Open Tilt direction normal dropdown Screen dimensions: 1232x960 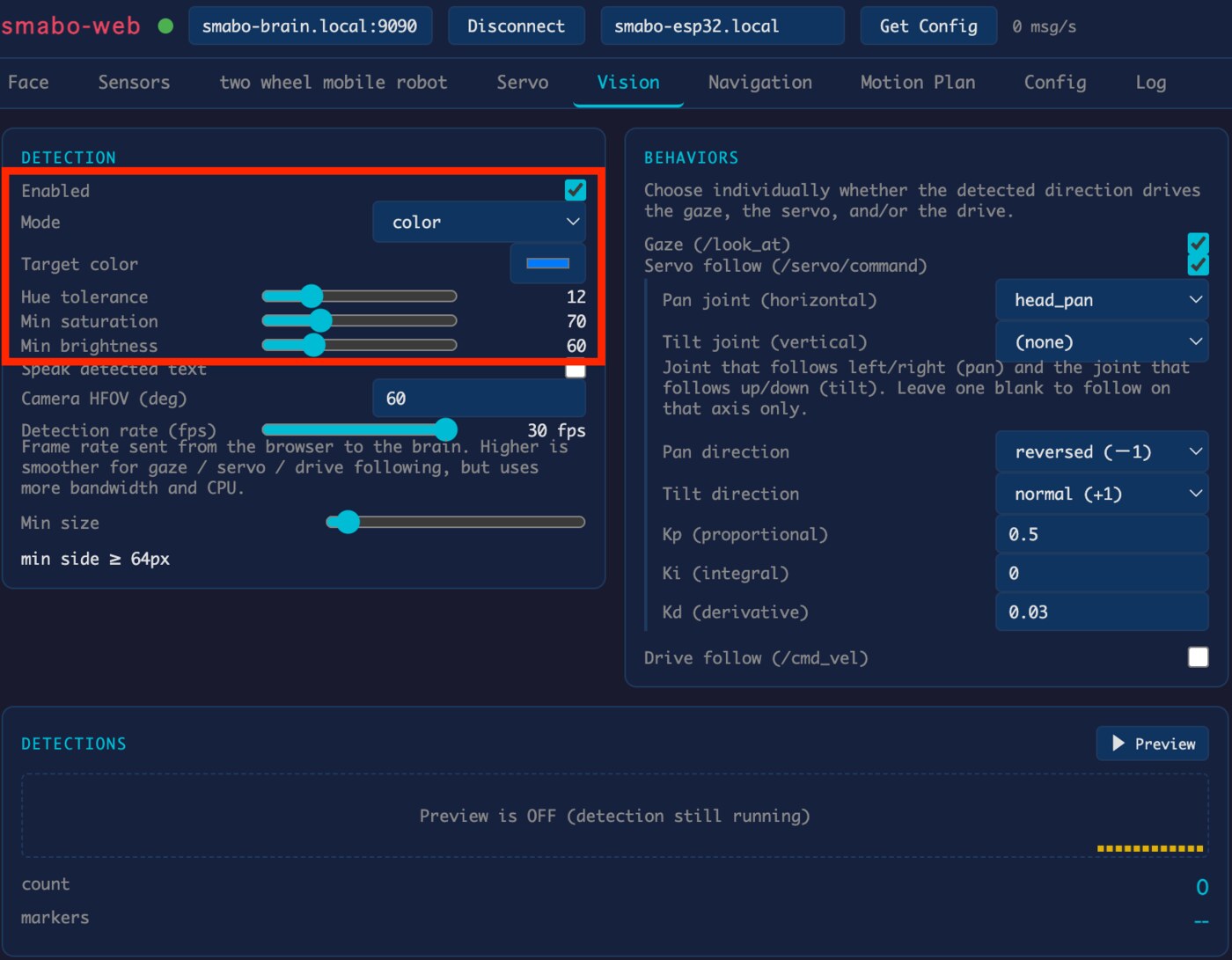[x=1102, y=494]
